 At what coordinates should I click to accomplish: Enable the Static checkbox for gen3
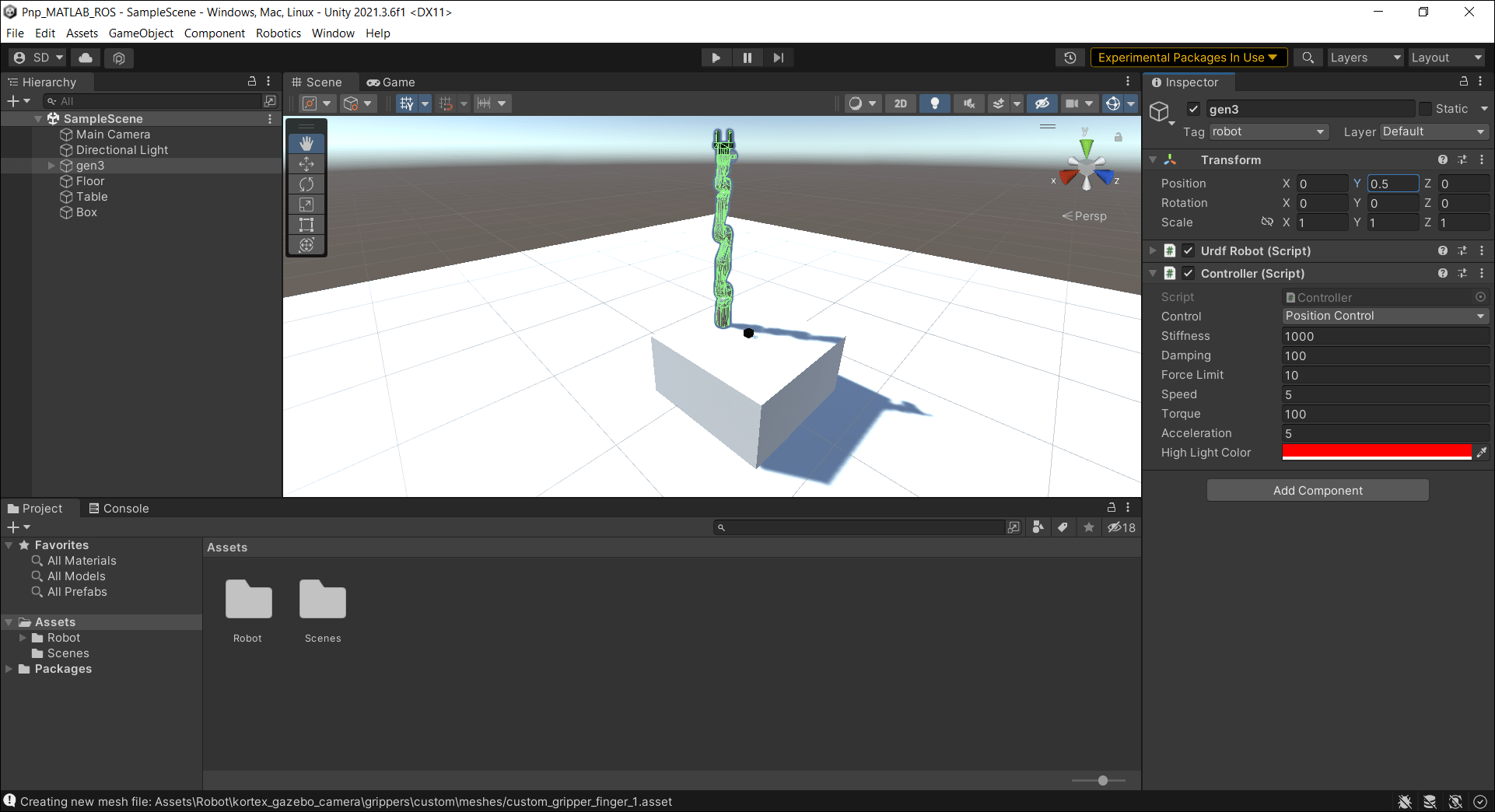pyautogui.click(x=1426, y=109)
